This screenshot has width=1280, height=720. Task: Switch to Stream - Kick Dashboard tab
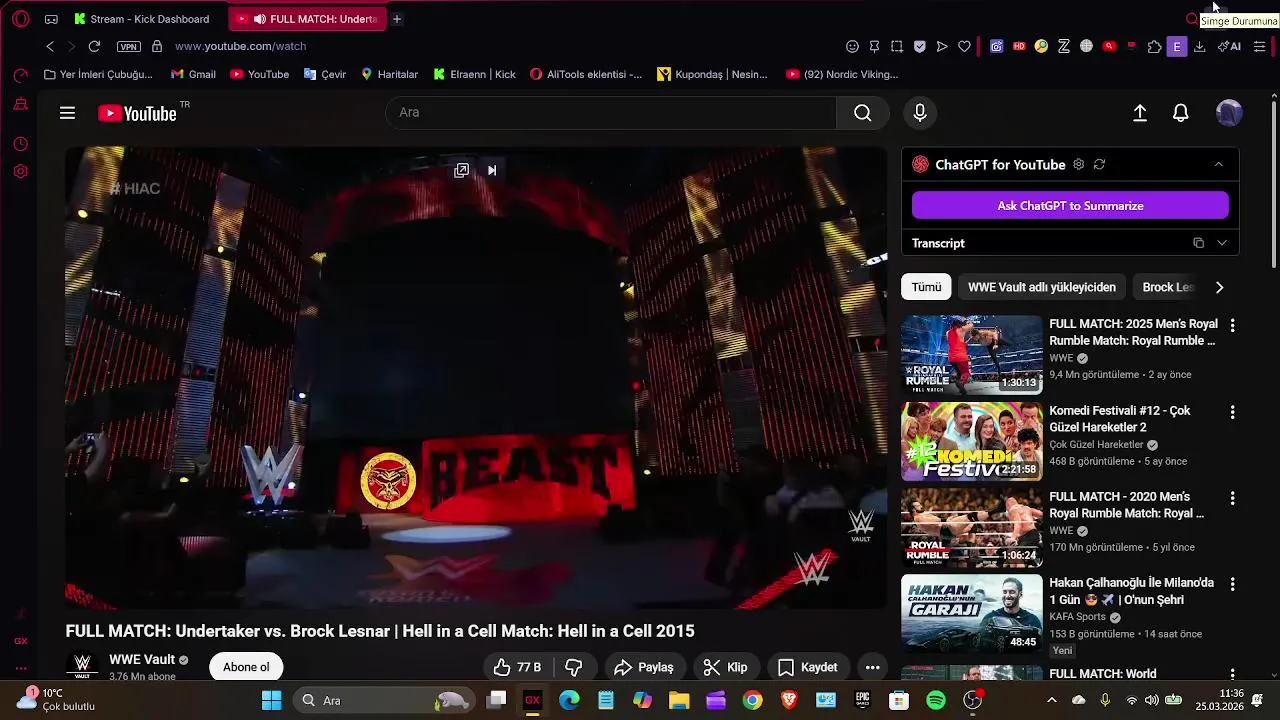(141, 19)
